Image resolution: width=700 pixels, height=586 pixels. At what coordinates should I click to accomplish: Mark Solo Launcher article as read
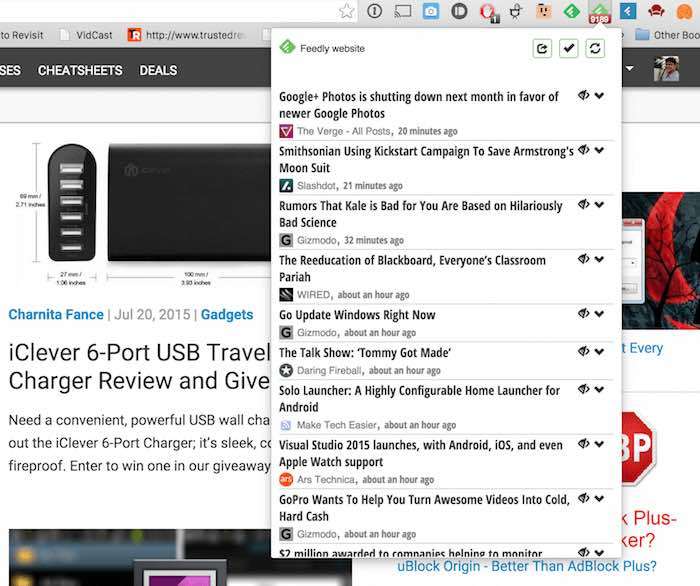tap(583, 389)
